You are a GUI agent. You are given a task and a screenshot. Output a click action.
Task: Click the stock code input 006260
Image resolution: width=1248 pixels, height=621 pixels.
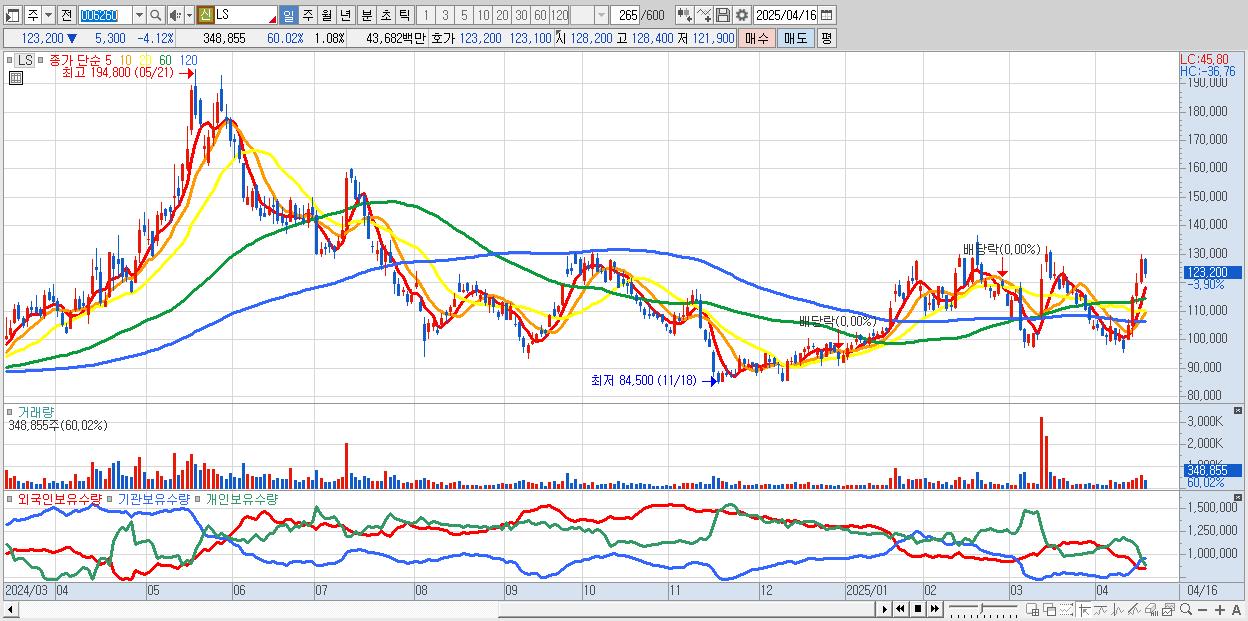pos(105,15)
